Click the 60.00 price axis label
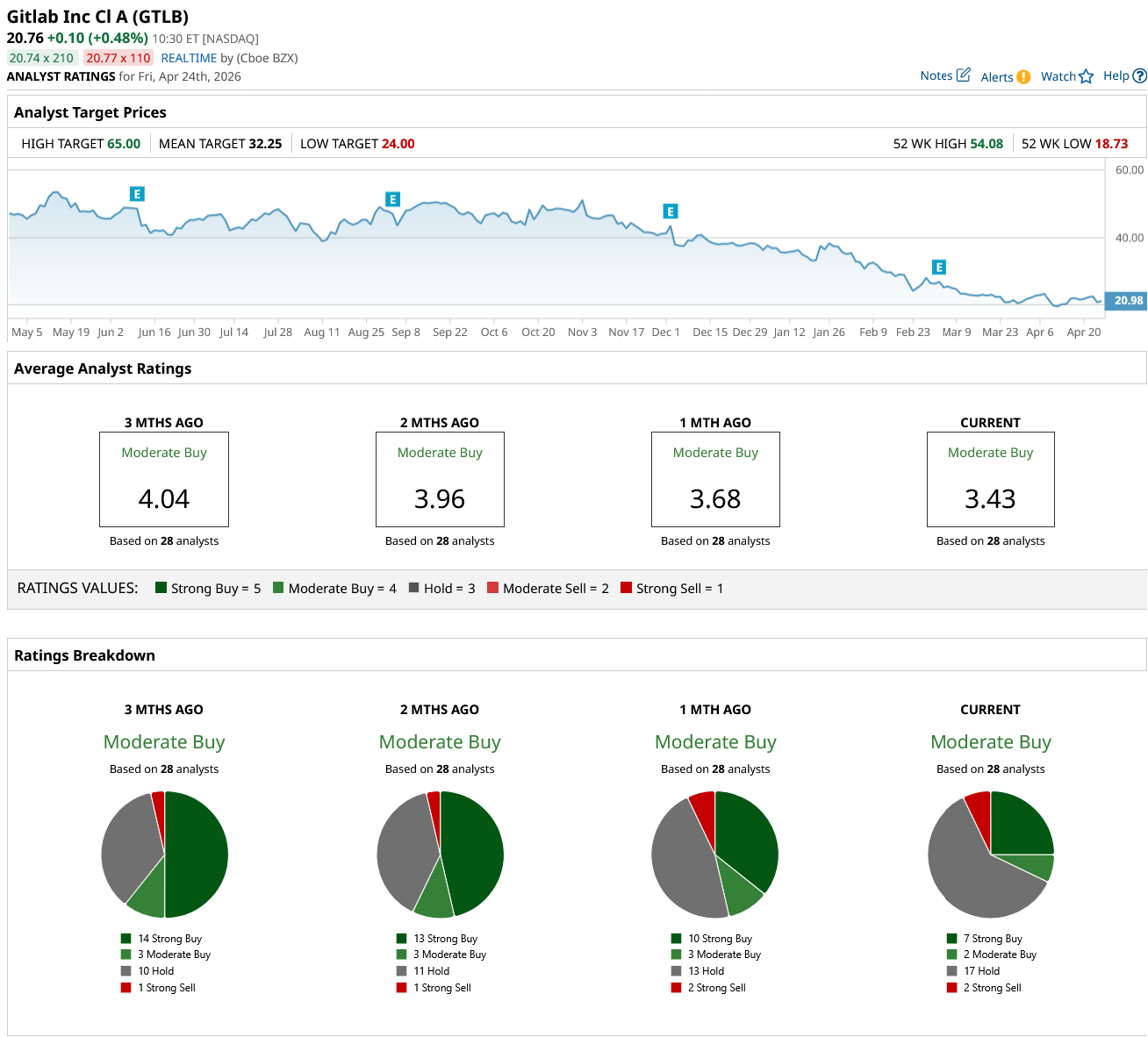This screenshot has width=1148, height=1037. pyautogui.click(x=1130, y=170)
